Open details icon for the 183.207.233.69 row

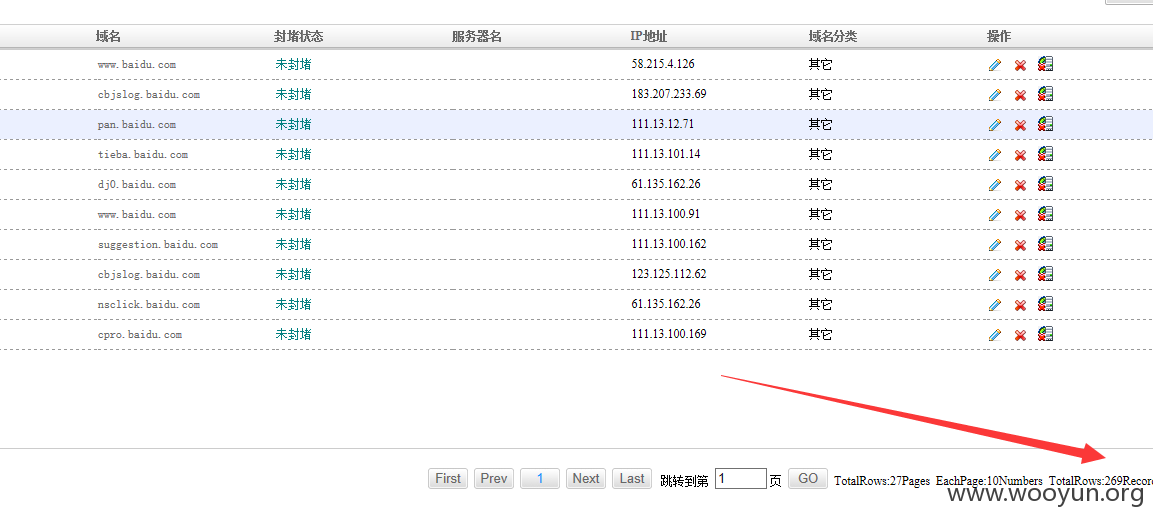[1046, 94]
